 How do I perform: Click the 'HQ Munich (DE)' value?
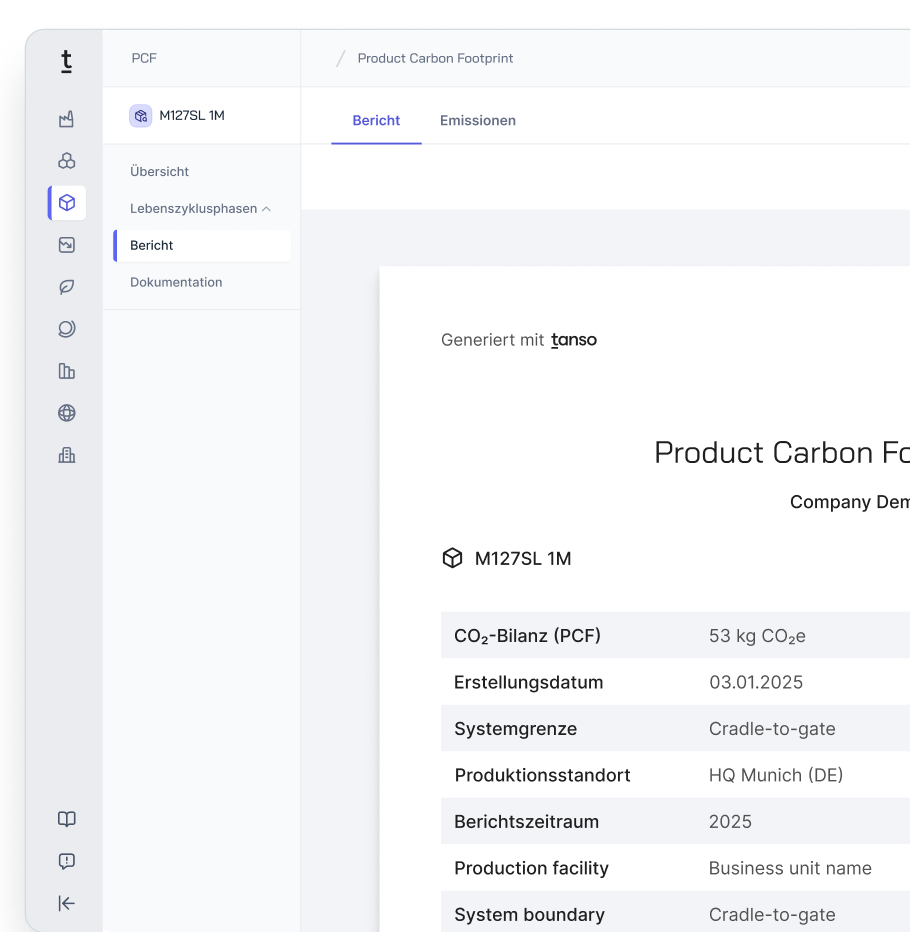click(776, 775)
